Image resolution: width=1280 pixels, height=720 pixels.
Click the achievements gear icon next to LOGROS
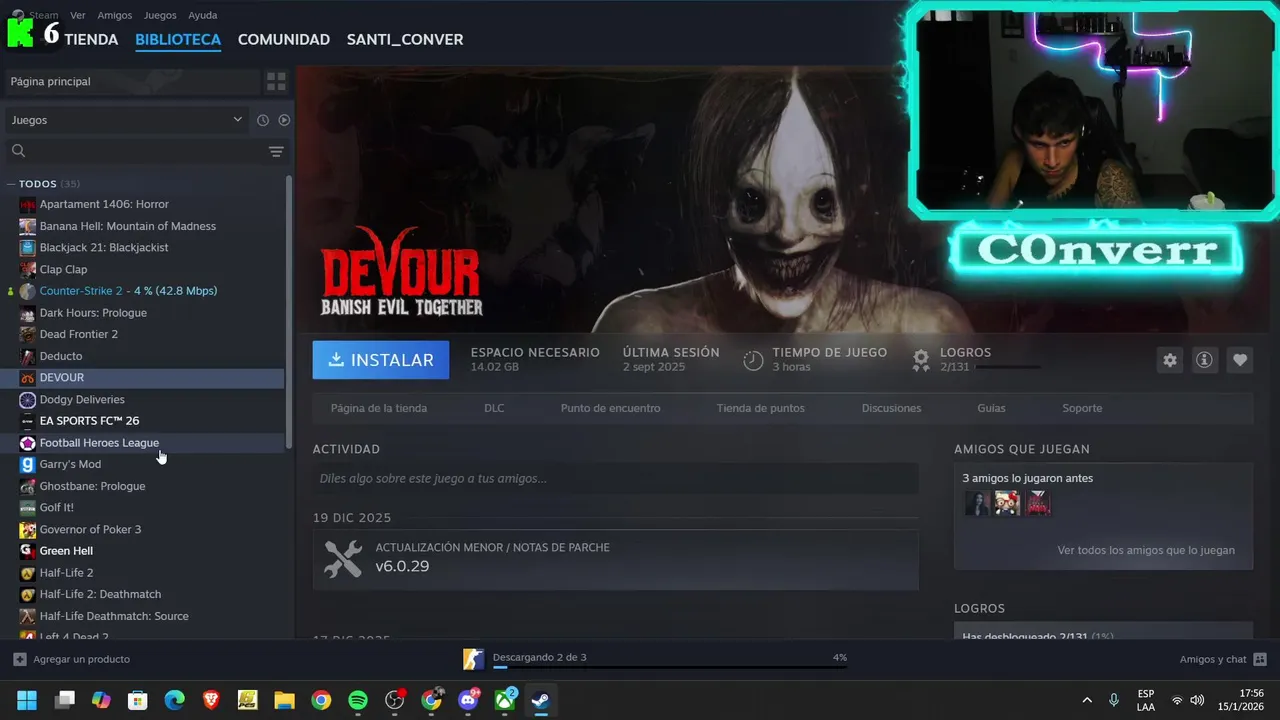pos(921,360)
